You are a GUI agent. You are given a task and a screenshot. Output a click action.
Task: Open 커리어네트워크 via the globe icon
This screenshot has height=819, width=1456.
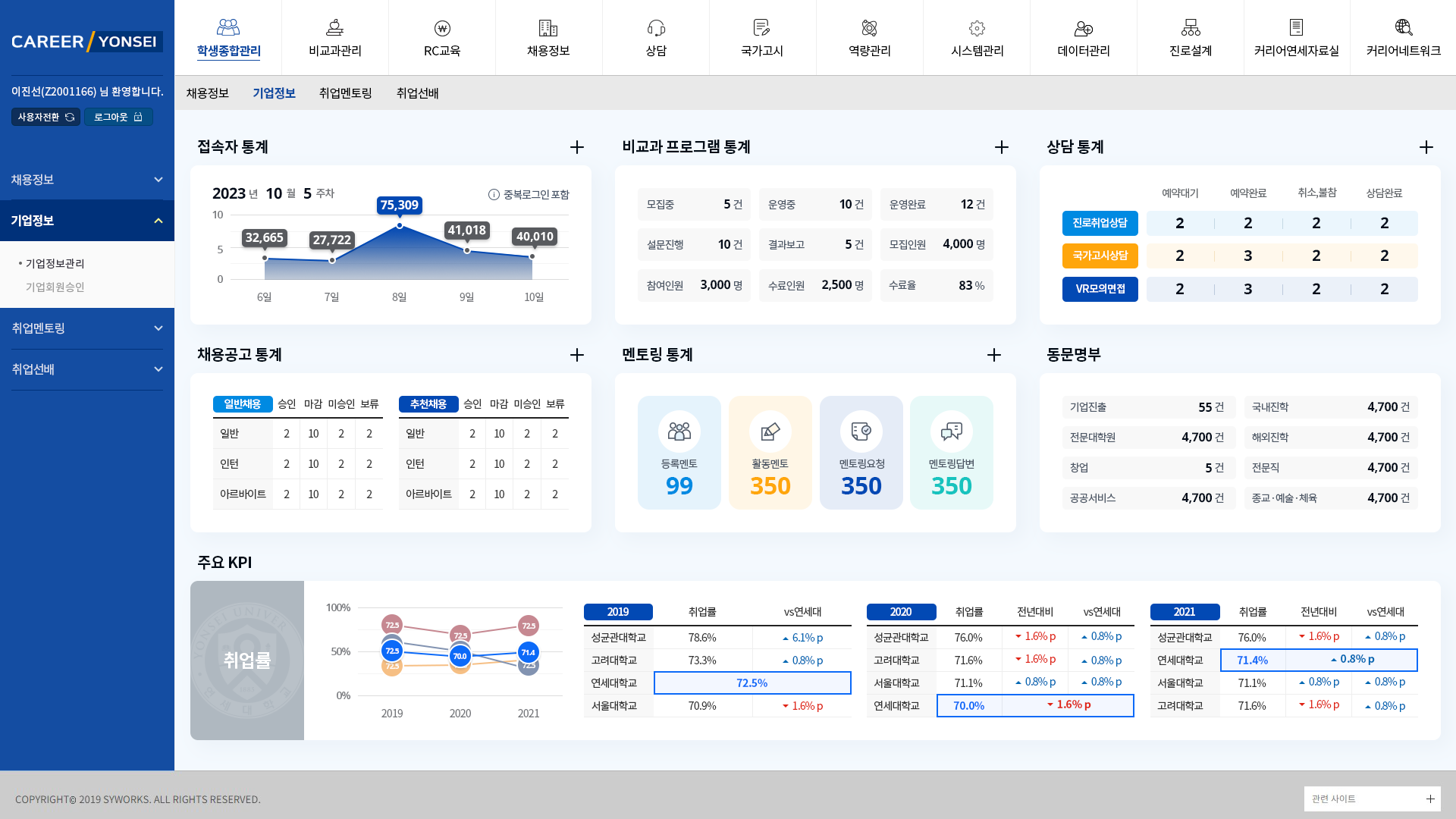pos(1404,28)
